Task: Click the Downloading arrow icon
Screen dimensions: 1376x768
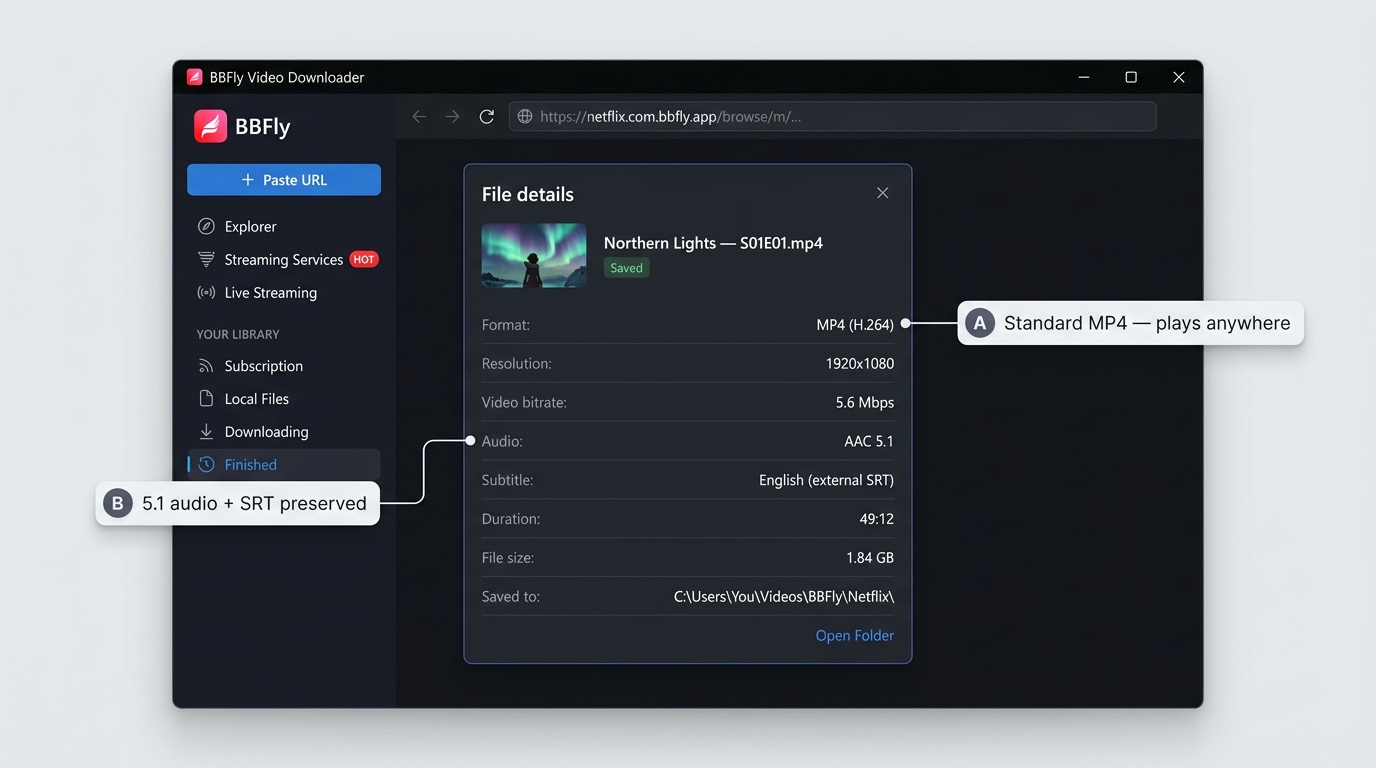Action: pos(206,431)
